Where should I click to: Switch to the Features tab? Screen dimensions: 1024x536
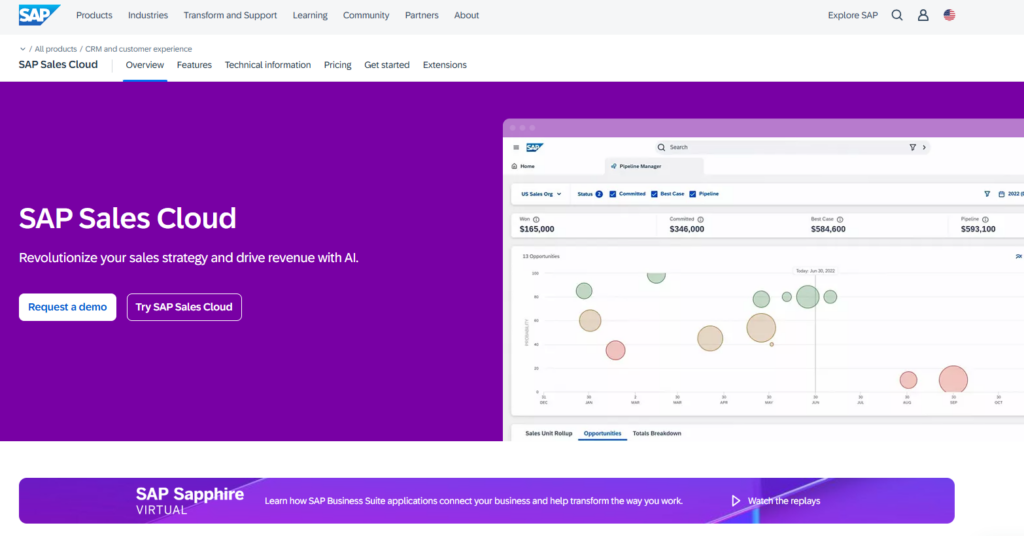click(x=194, y=65)
